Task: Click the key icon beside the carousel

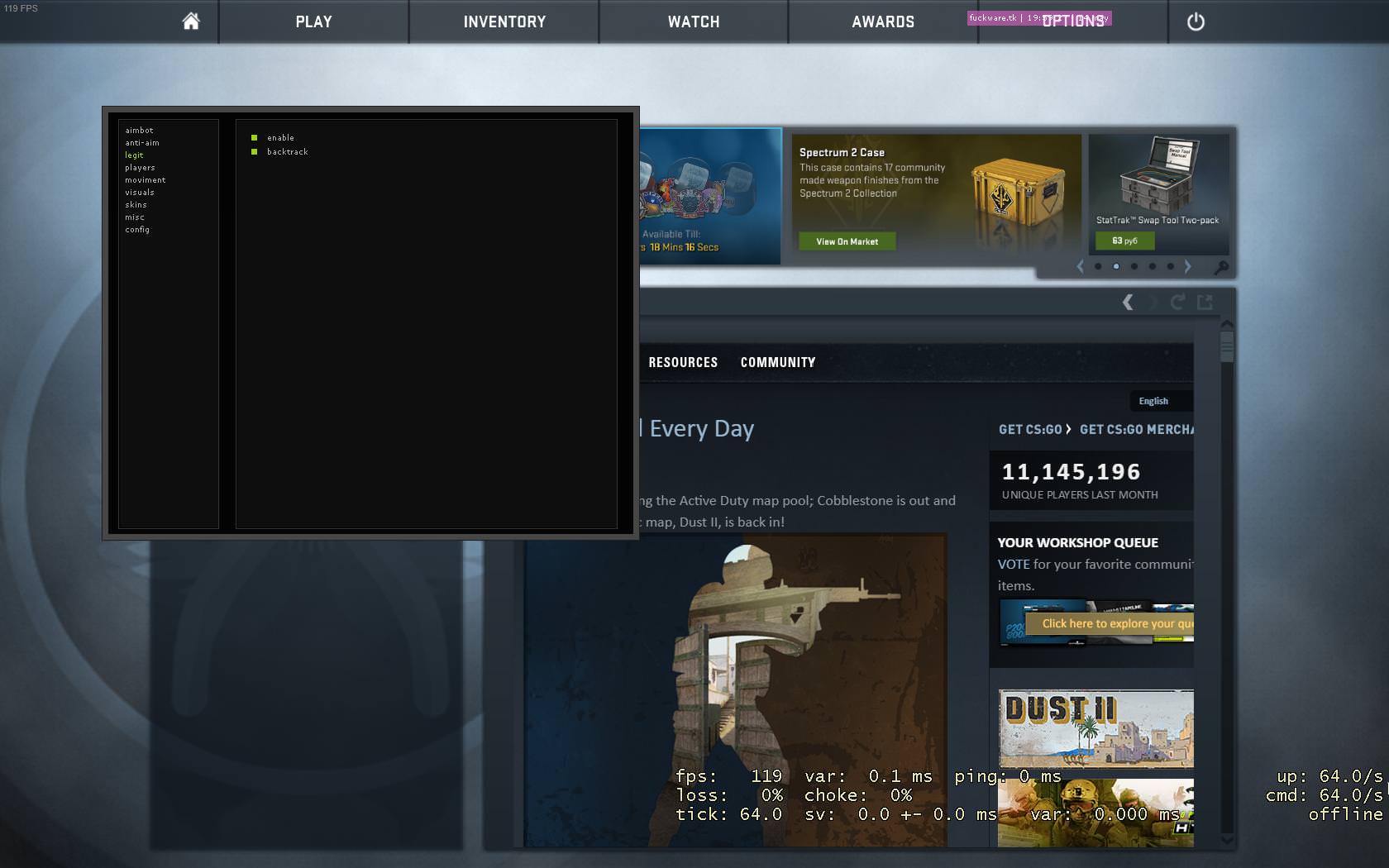Action: (x=1220, y=267)
